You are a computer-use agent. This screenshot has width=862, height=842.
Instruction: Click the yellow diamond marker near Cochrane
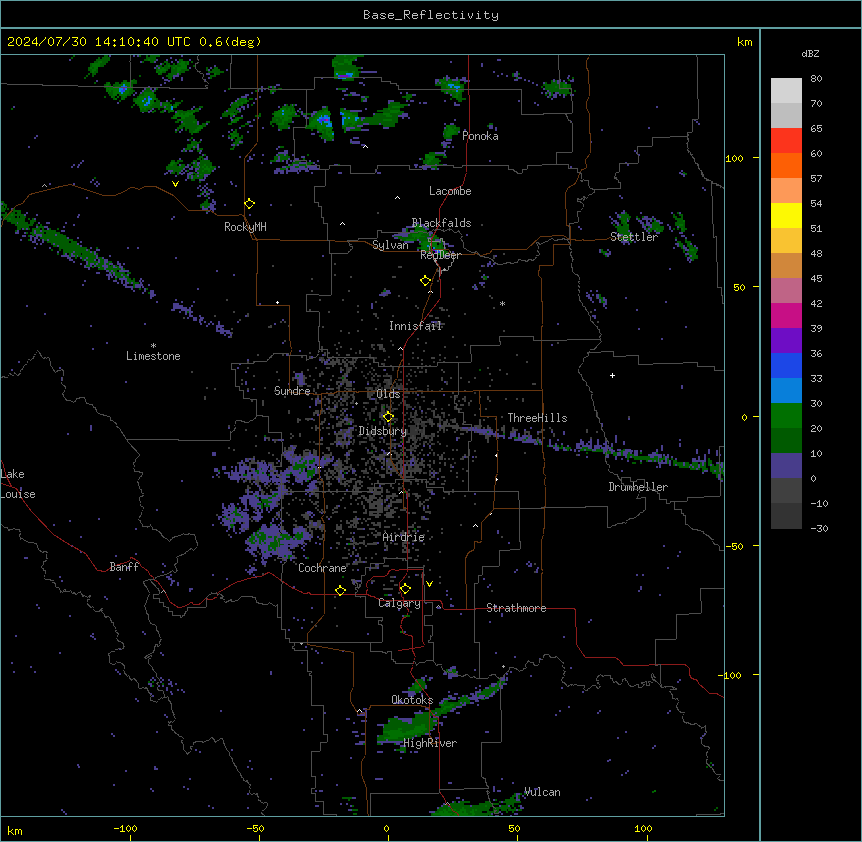(340, 591)
